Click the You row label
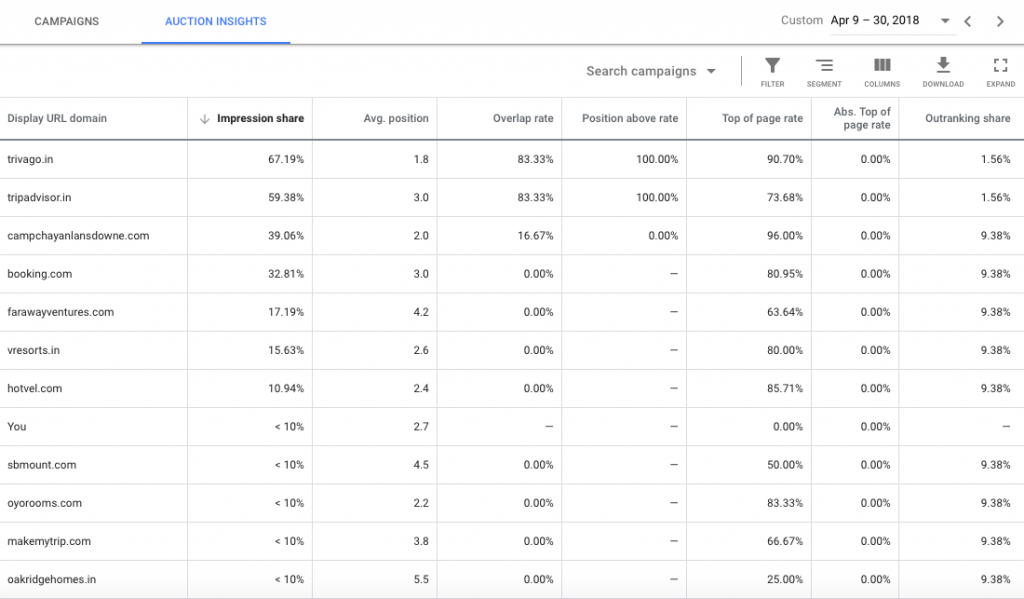This screenshot has width=1024, height=599. point(17,427)
